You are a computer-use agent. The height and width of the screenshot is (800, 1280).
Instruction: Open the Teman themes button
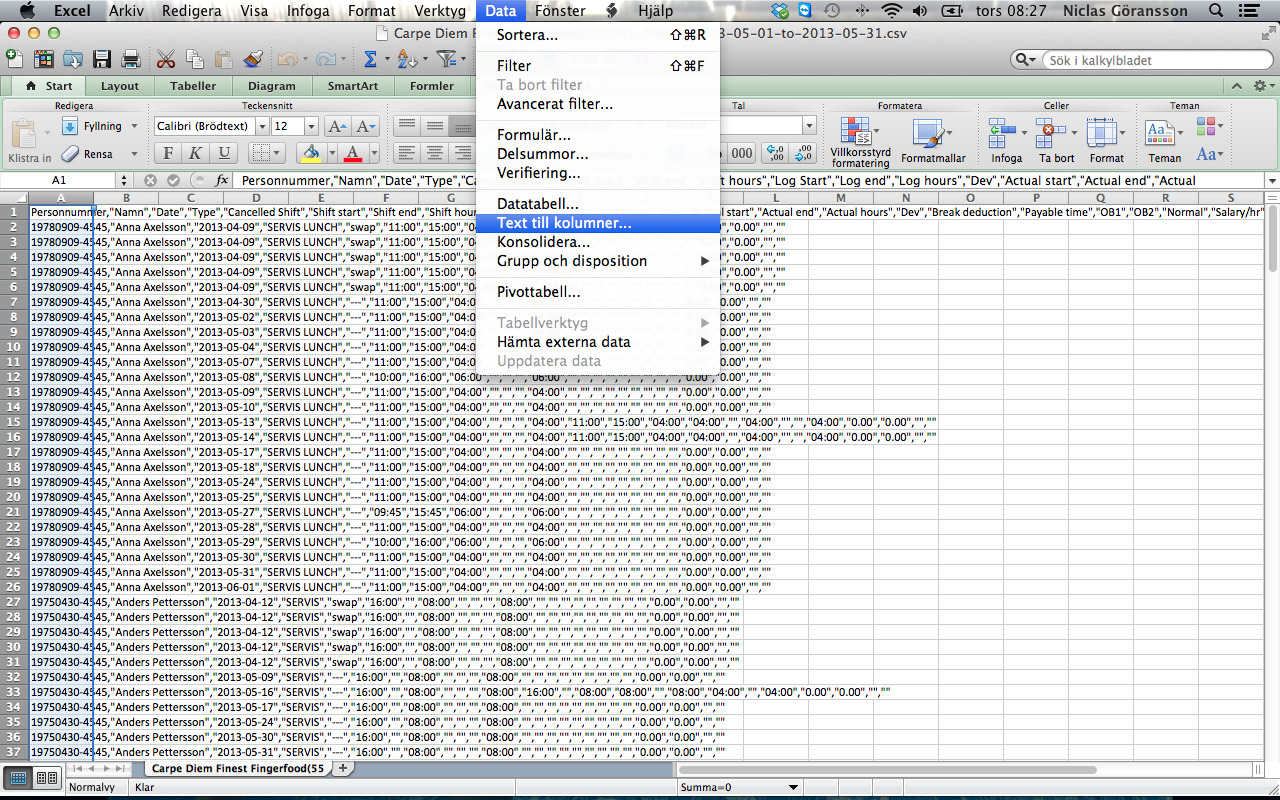(1164, 141)
